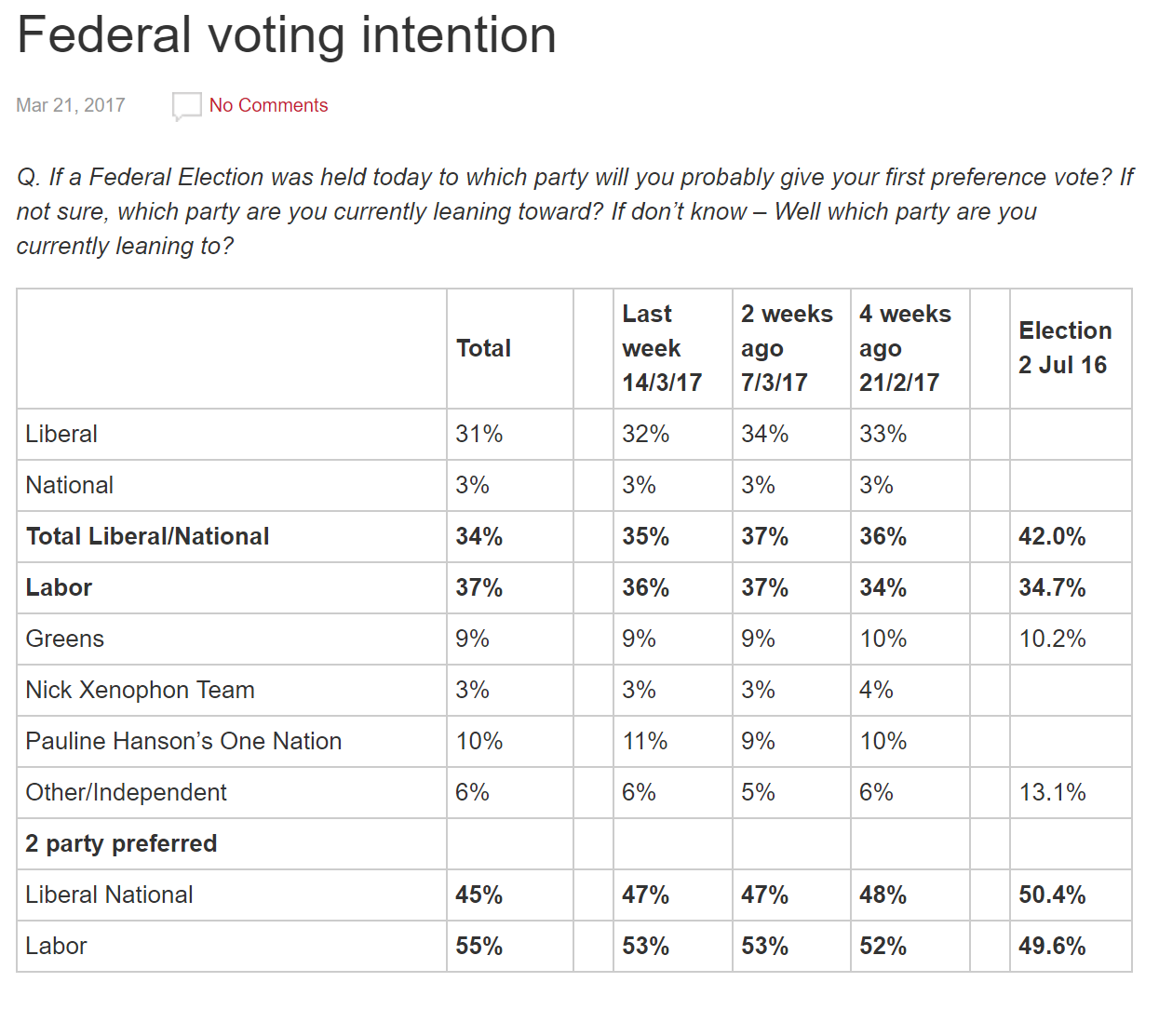The height and width of the screenshot is (1036, 1159).
Task: Click the 42.0% election result cell
Action: point(1052,536)
